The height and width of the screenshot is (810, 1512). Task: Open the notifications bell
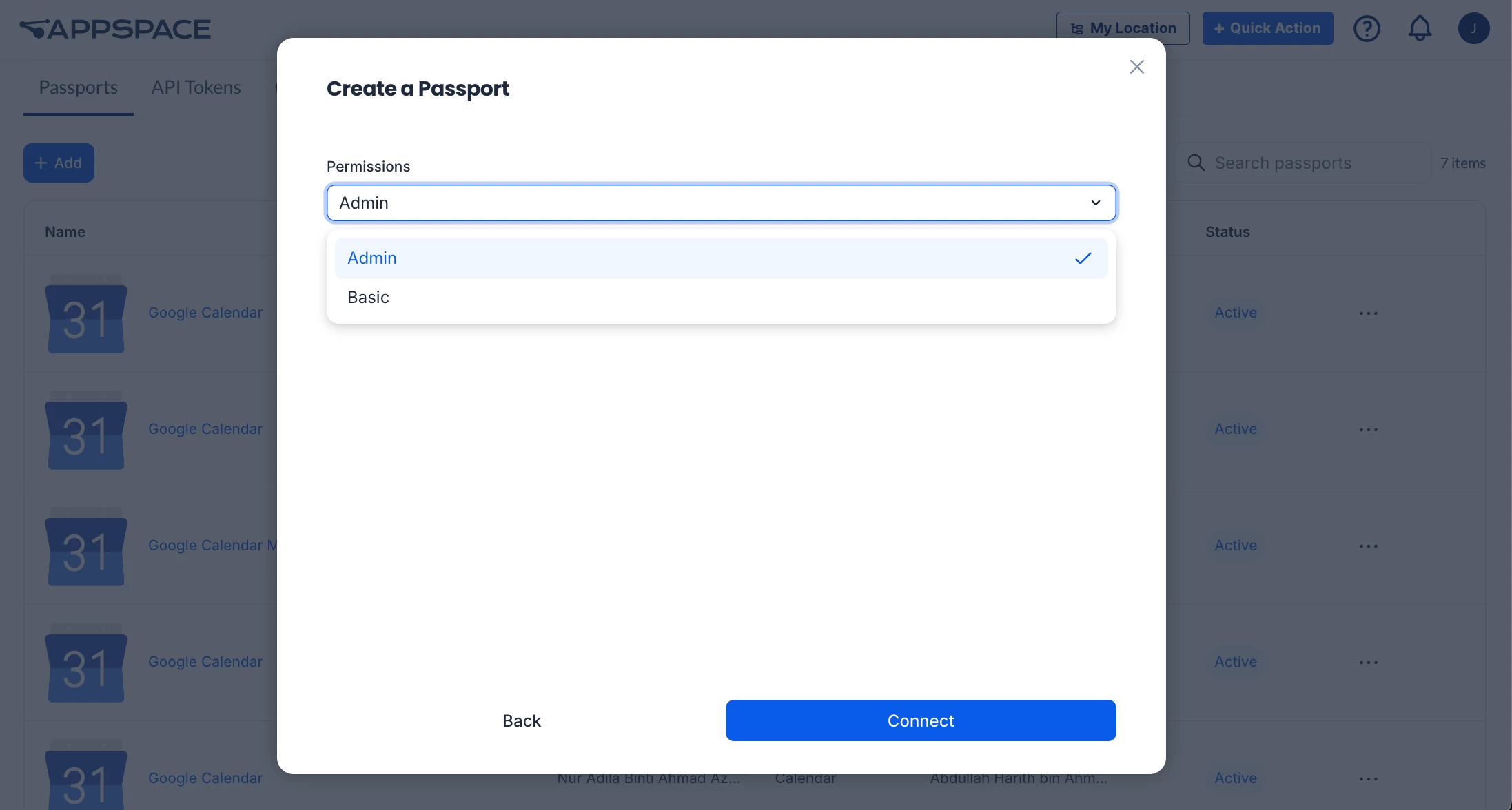point(1420,28)
